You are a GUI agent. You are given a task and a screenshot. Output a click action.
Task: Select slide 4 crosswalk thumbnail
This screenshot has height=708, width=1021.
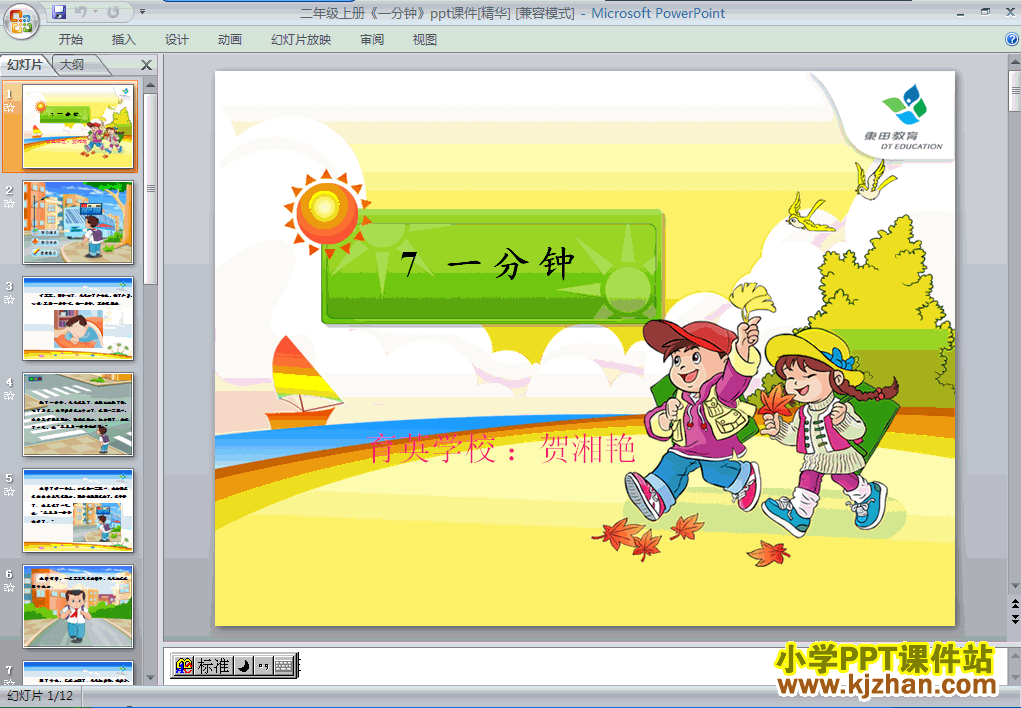click(78, 414)
